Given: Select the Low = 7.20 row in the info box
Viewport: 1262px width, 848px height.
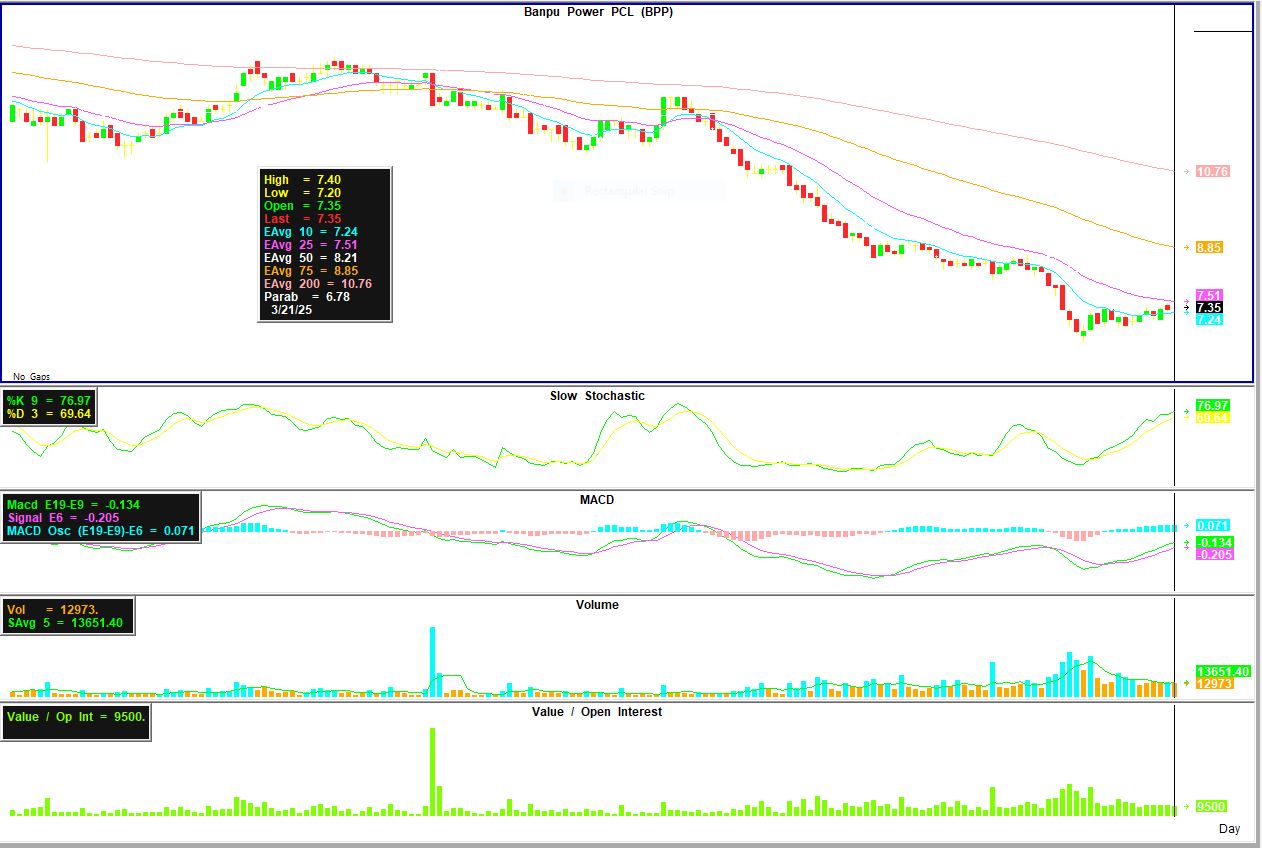Looking at the screenshot, I should click(x=302, y=193).
